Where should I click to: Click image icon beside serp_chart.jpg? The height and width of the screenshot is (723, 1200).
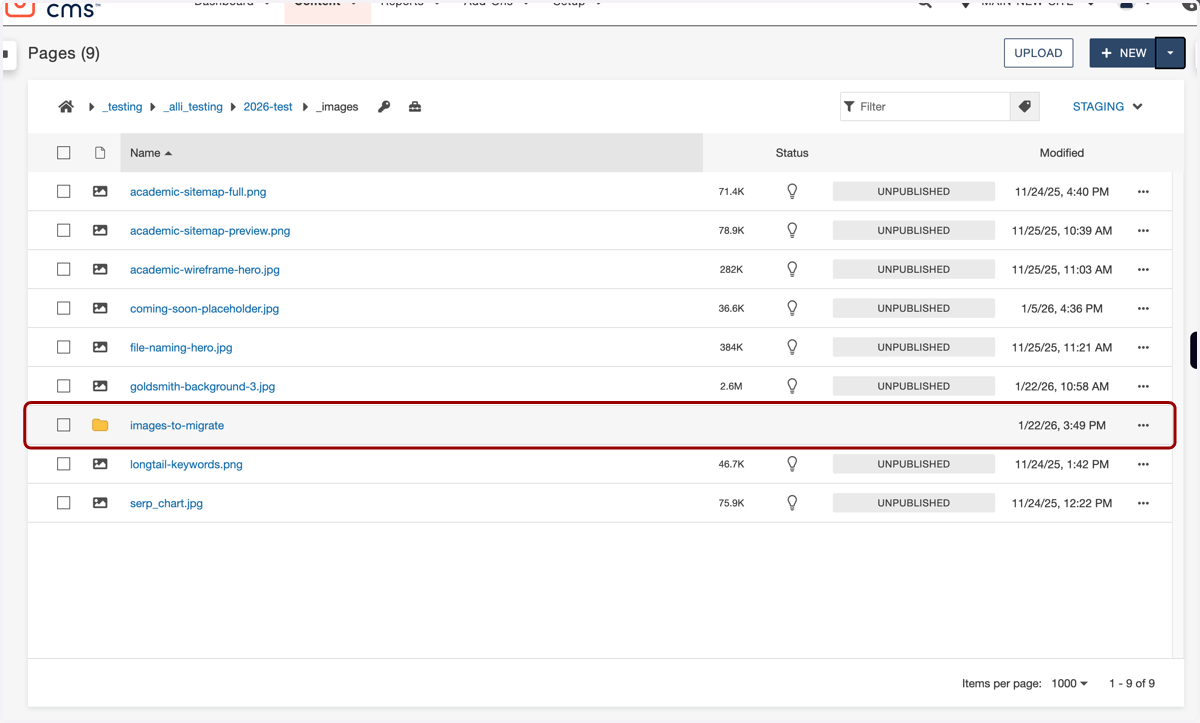pos(100,503)
